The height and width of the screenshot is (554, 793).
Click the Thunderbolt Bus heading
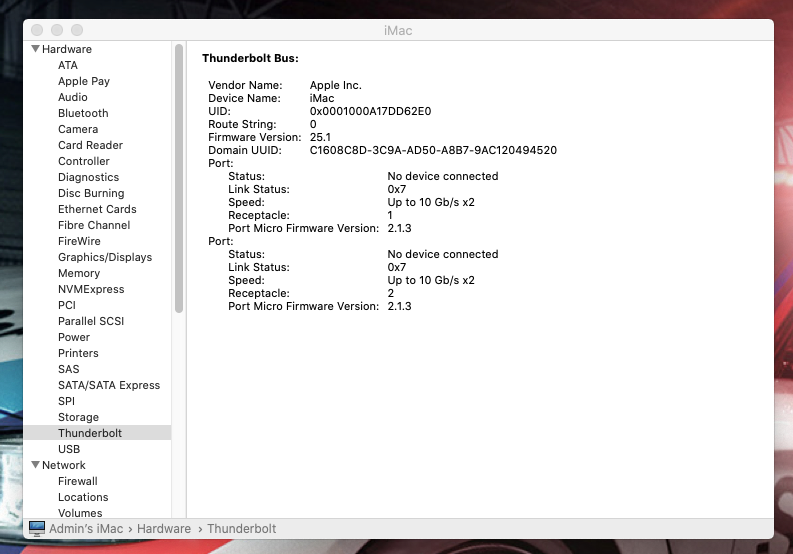pyautogui.click(x=250, y=58)
